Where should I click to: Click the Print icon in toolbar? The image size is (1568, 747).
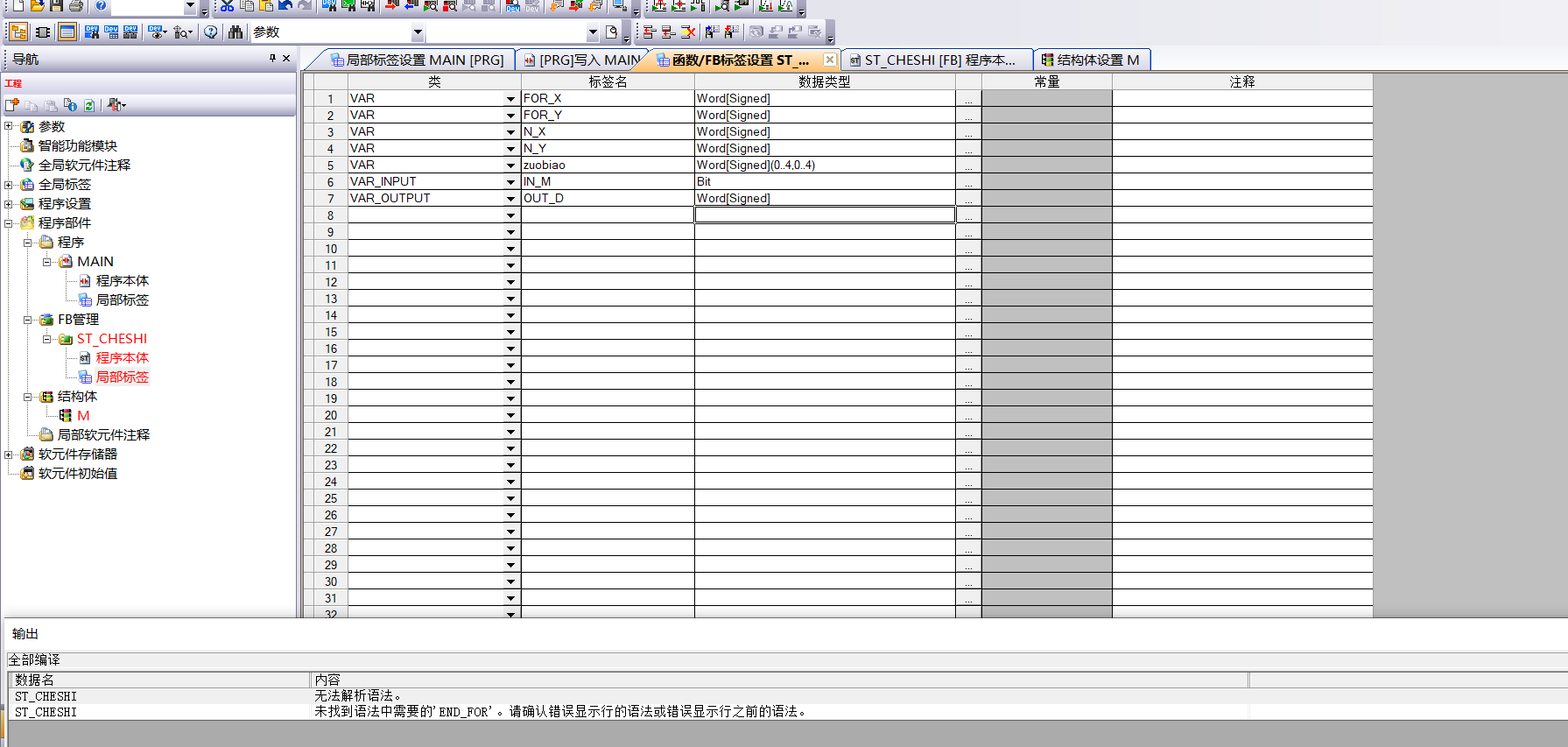pyautogui.click(x=76, y=5)
